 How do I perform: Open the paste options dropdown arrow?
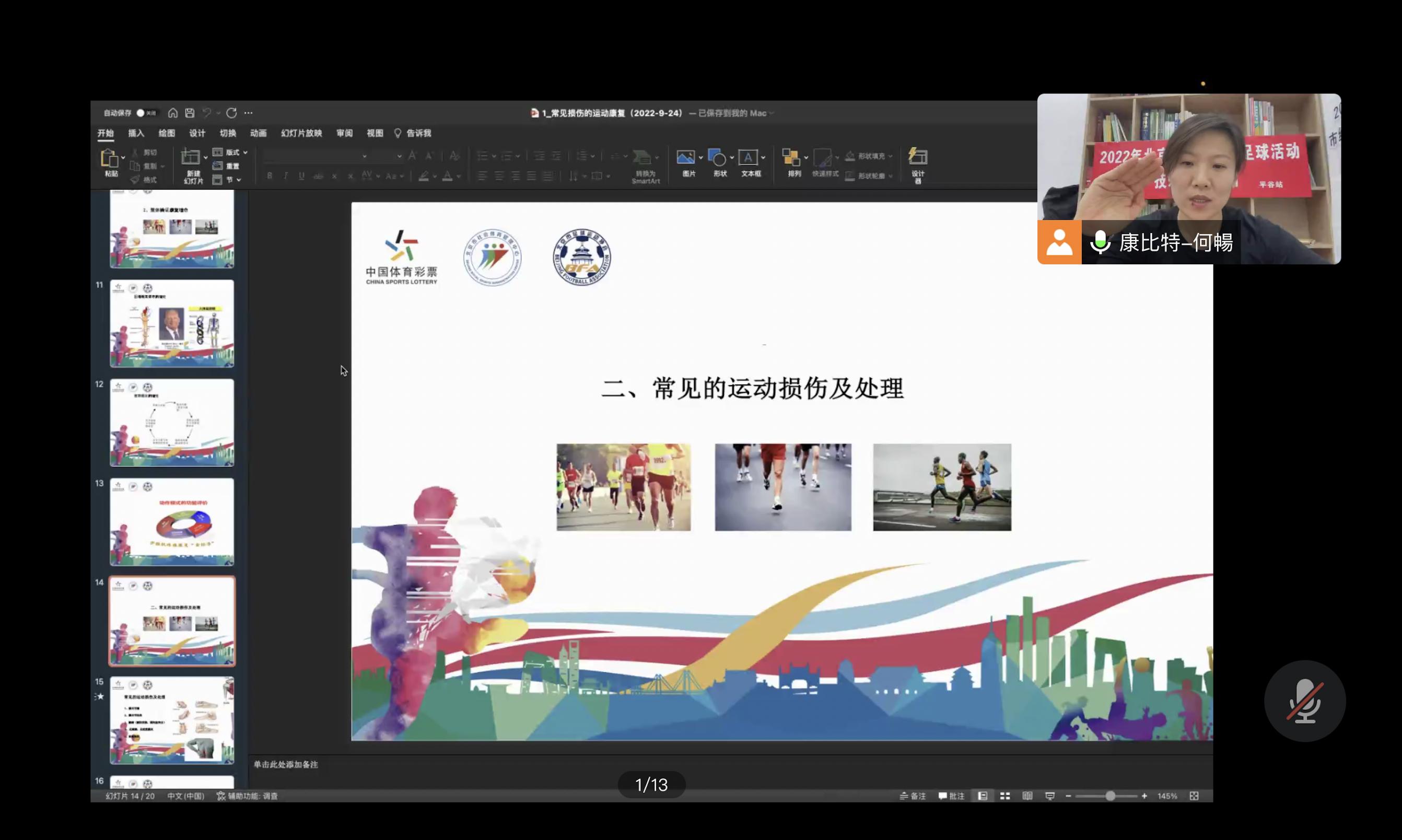123,158
